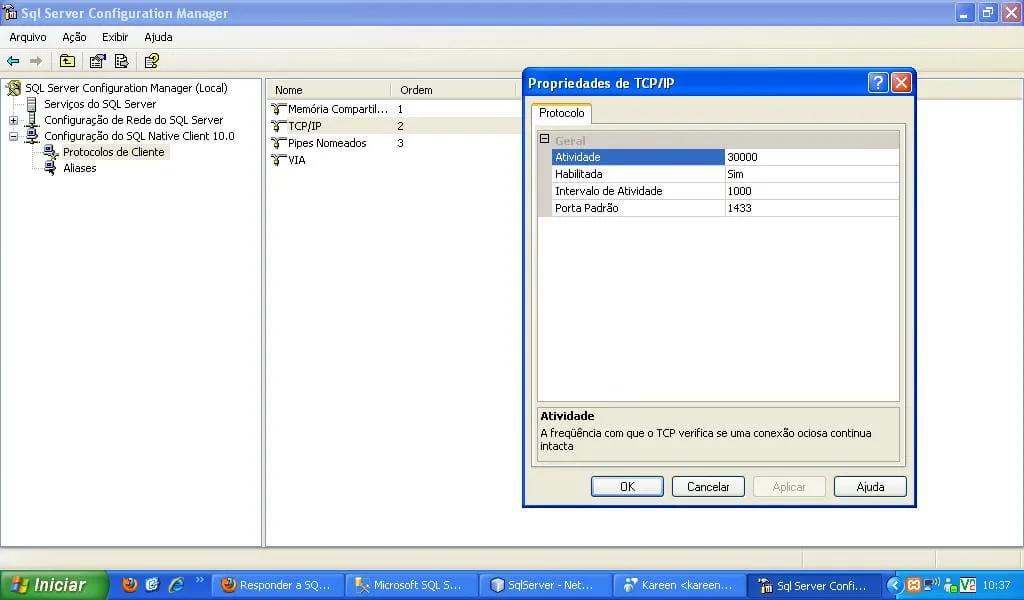Screen dimensions: 1024x600
Task: Click the Help question-mark toolbar icon
Action: click(152, 61)
